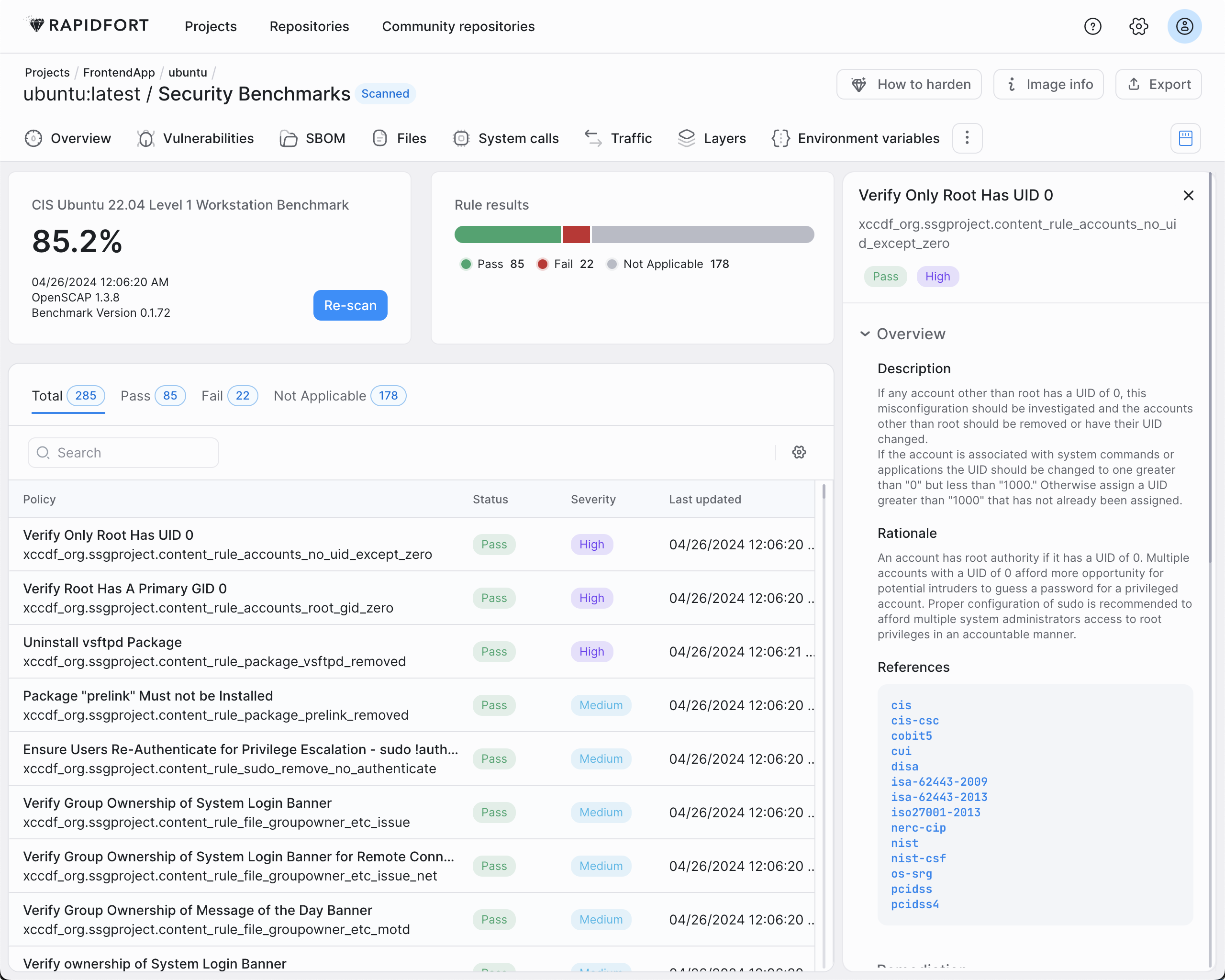
Task: Select Verify Group Ownership of Message of the Day Banner
Action: (412, 919)
